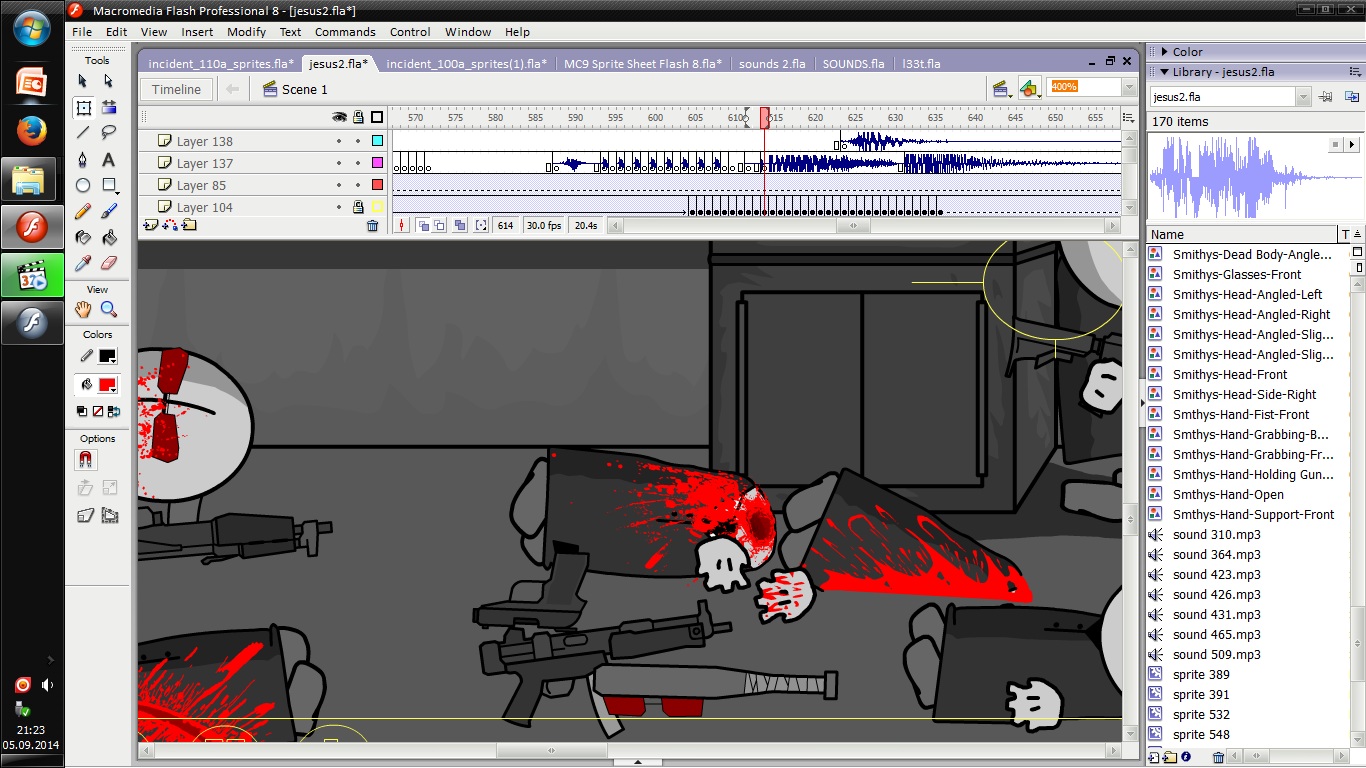Toggle visibility of Layer 138
This screenshot has height=768, width=1366.
(339, 141)
